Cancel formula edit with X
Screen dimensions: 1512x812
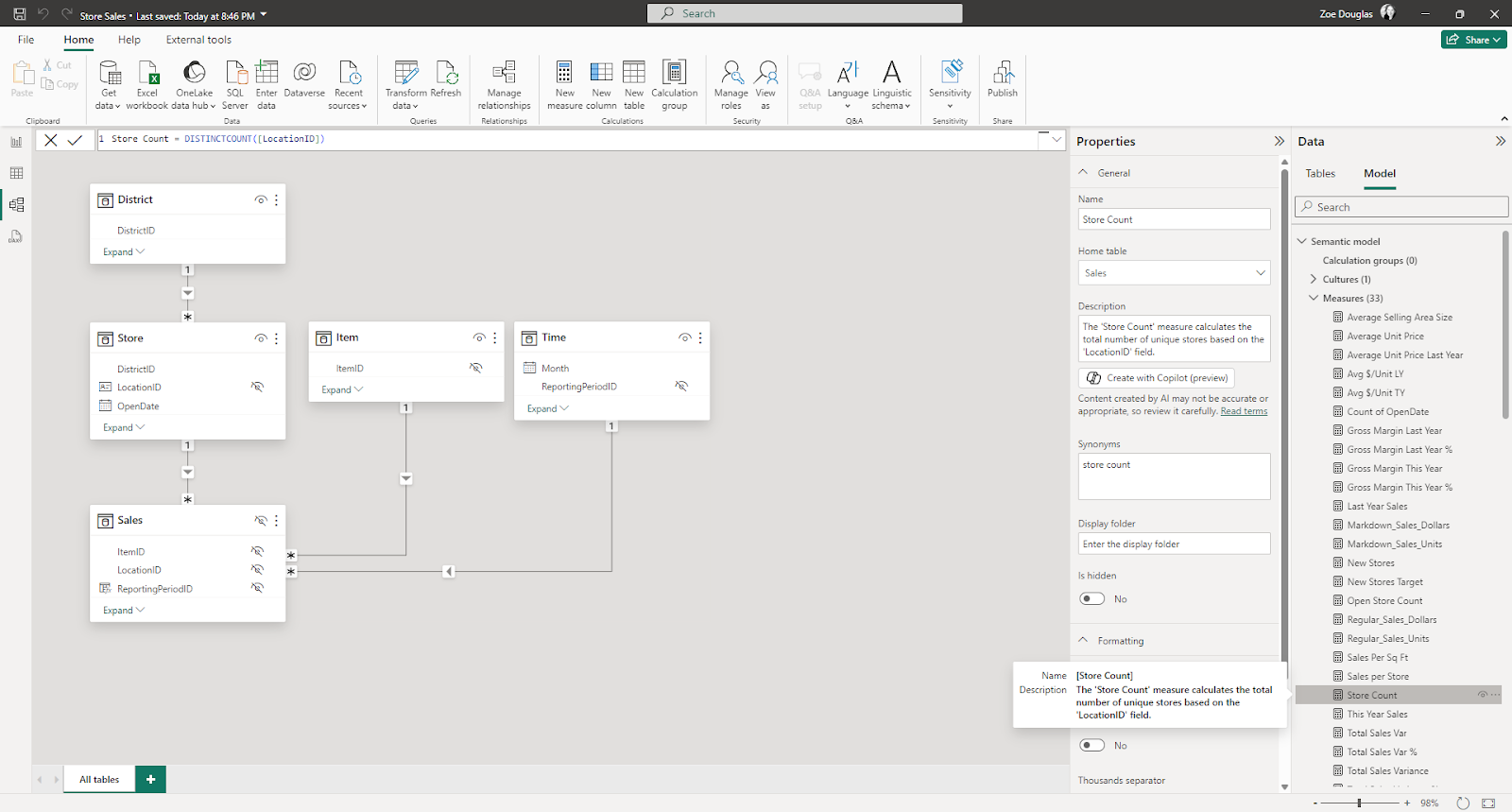(x=51, y=139)
